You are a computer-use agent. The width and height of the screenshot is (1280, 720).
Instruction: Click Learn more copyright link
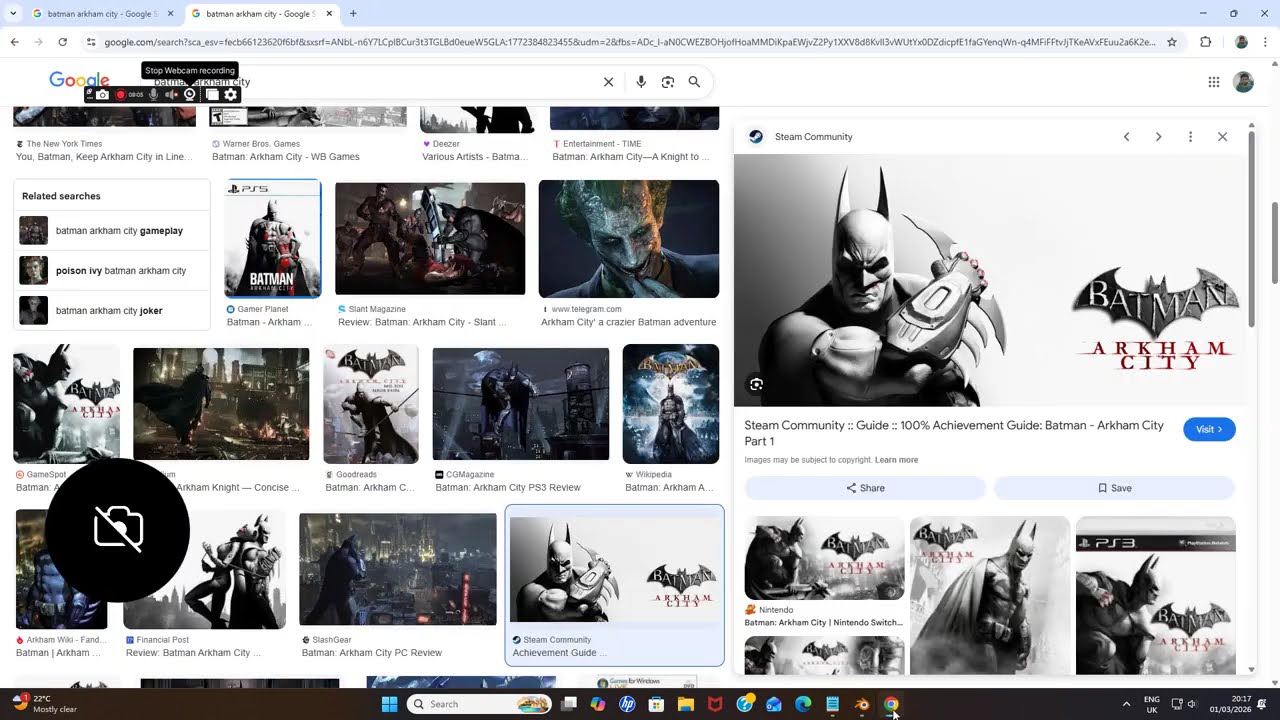[896, 460]
